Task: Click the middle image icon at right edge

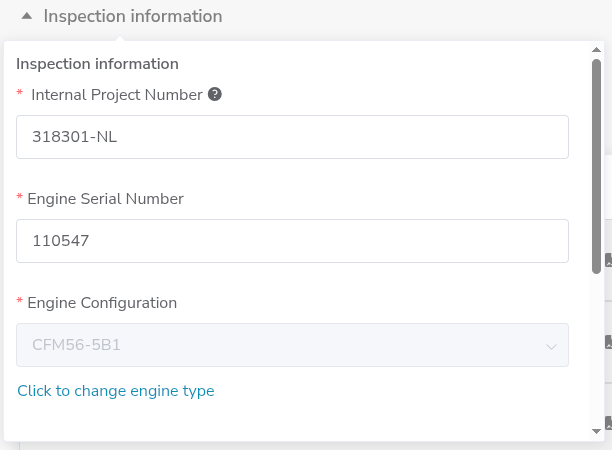Action: point(608,342)
